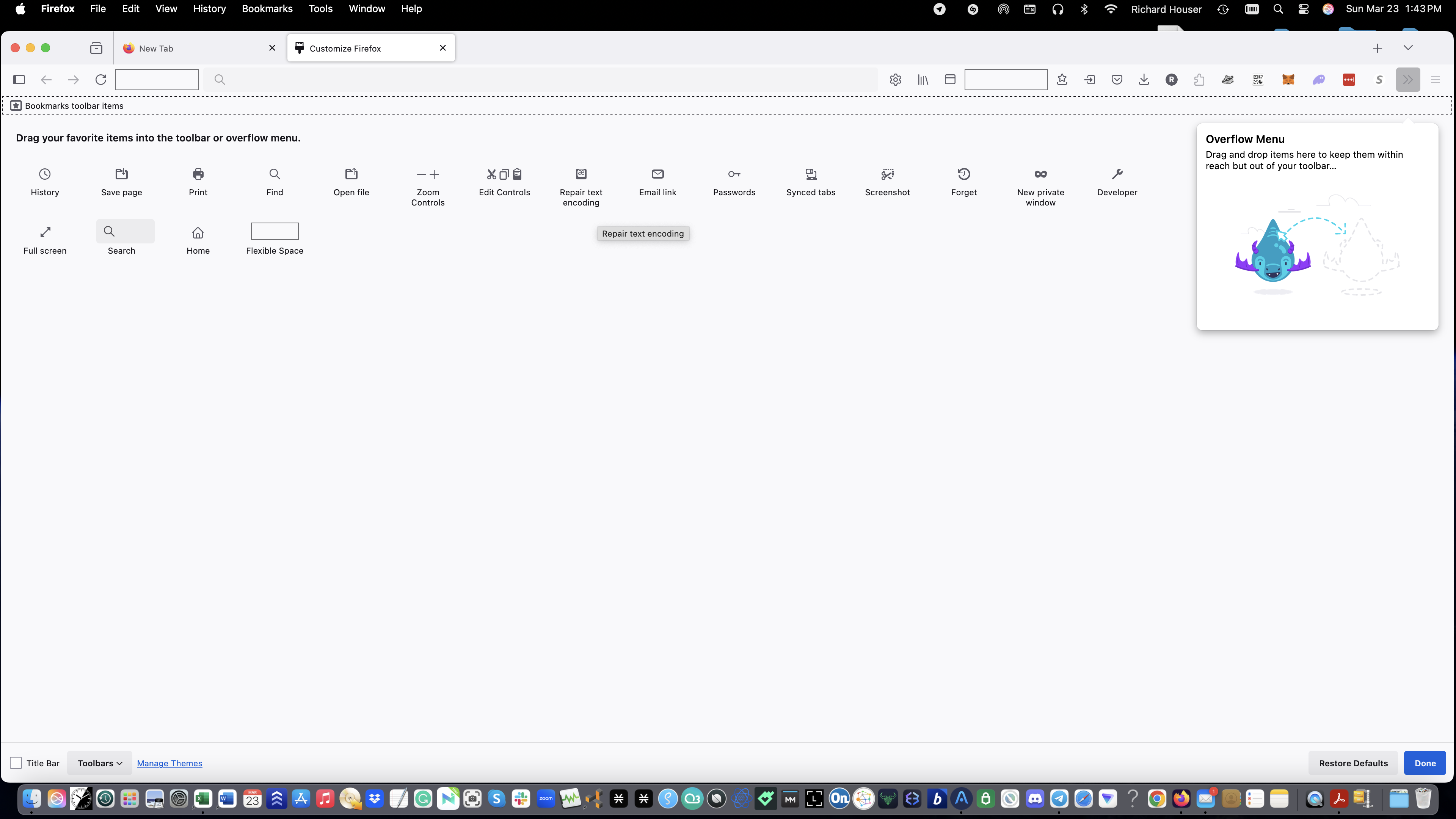Click the Done button

pos(1425,763)
